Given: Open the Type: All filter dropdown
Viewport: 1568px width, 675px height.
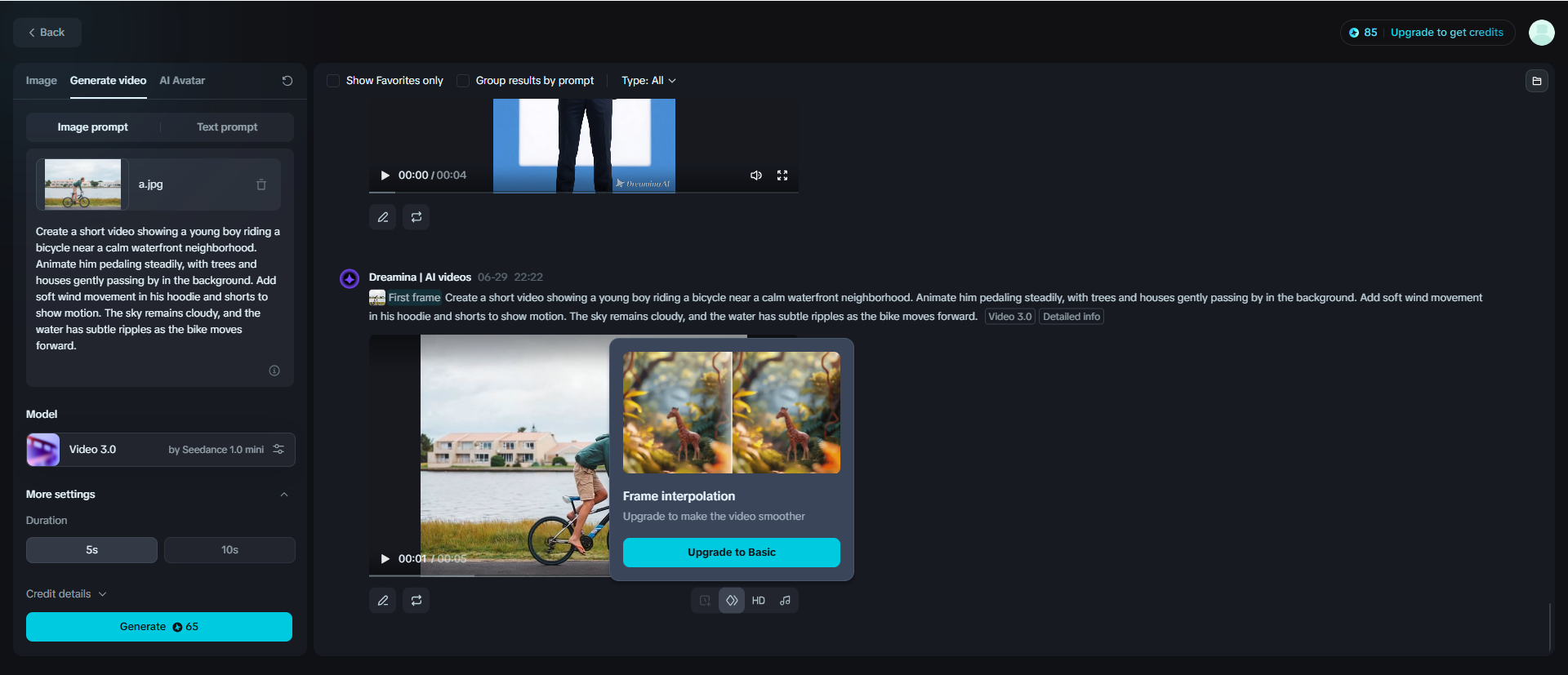Looking at the screenshot, I should pos(648,81).
